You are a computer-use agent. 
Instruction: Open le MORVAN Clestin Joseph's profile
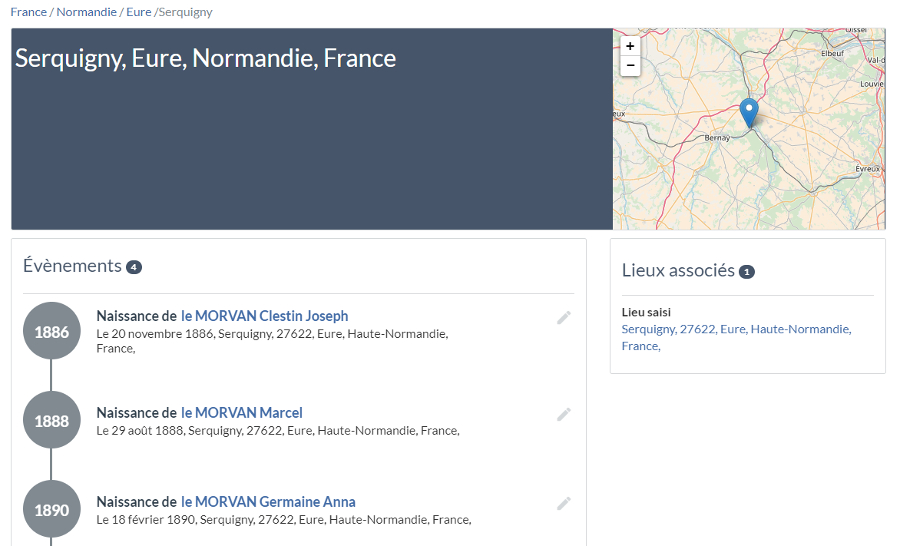264,316
